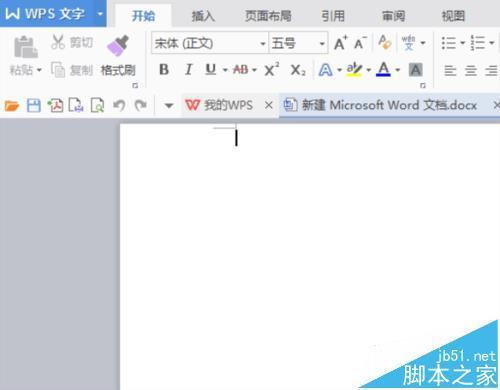This screenshot has height=390, width=500.
Task: Cut the selection with the scissors icon
Action: click(58, 42)
